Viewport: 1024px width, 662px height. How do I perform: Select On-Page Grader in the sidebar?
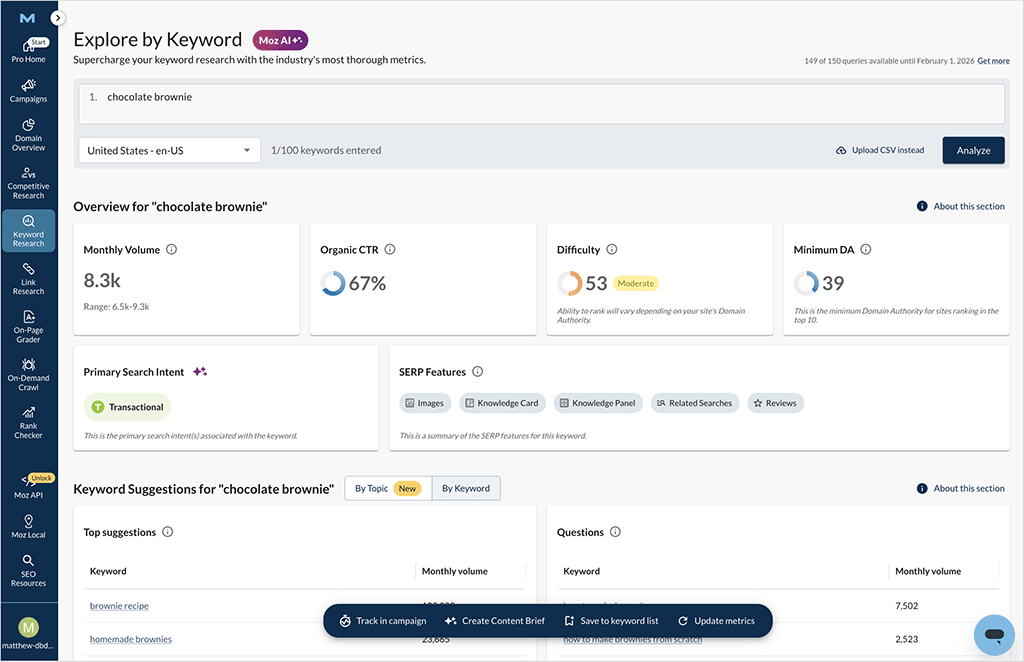(29, 325)
